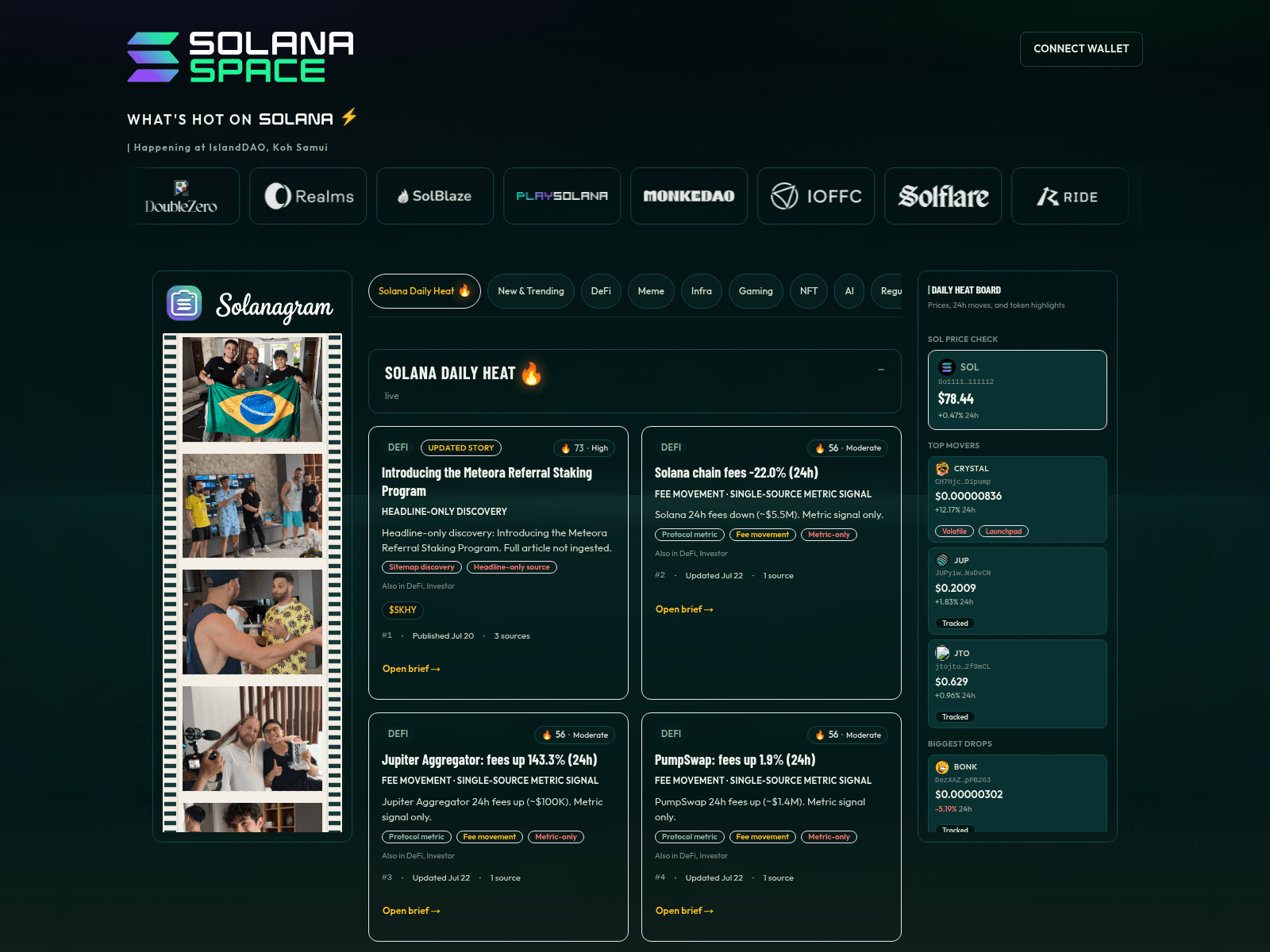Select the Infra category tab

pos(702,291)
